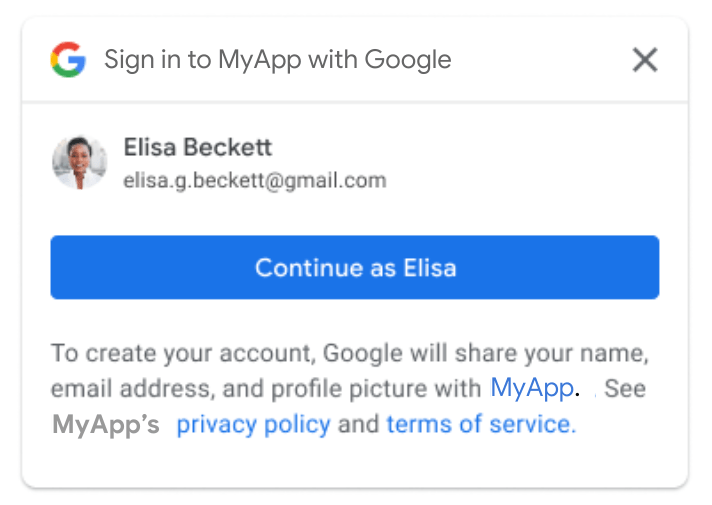Open the privacy policy link

(x=253, y=424)
